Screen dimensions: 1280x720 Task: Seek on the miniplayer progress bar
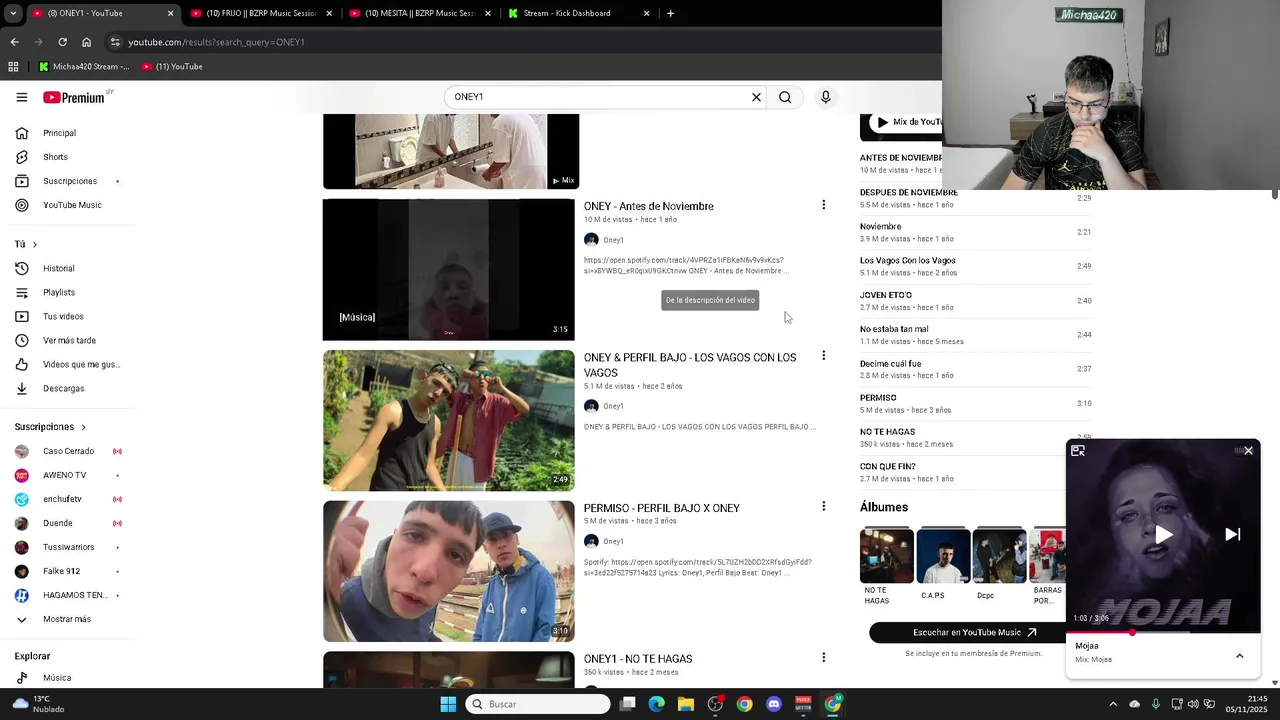click(1163, 632)
